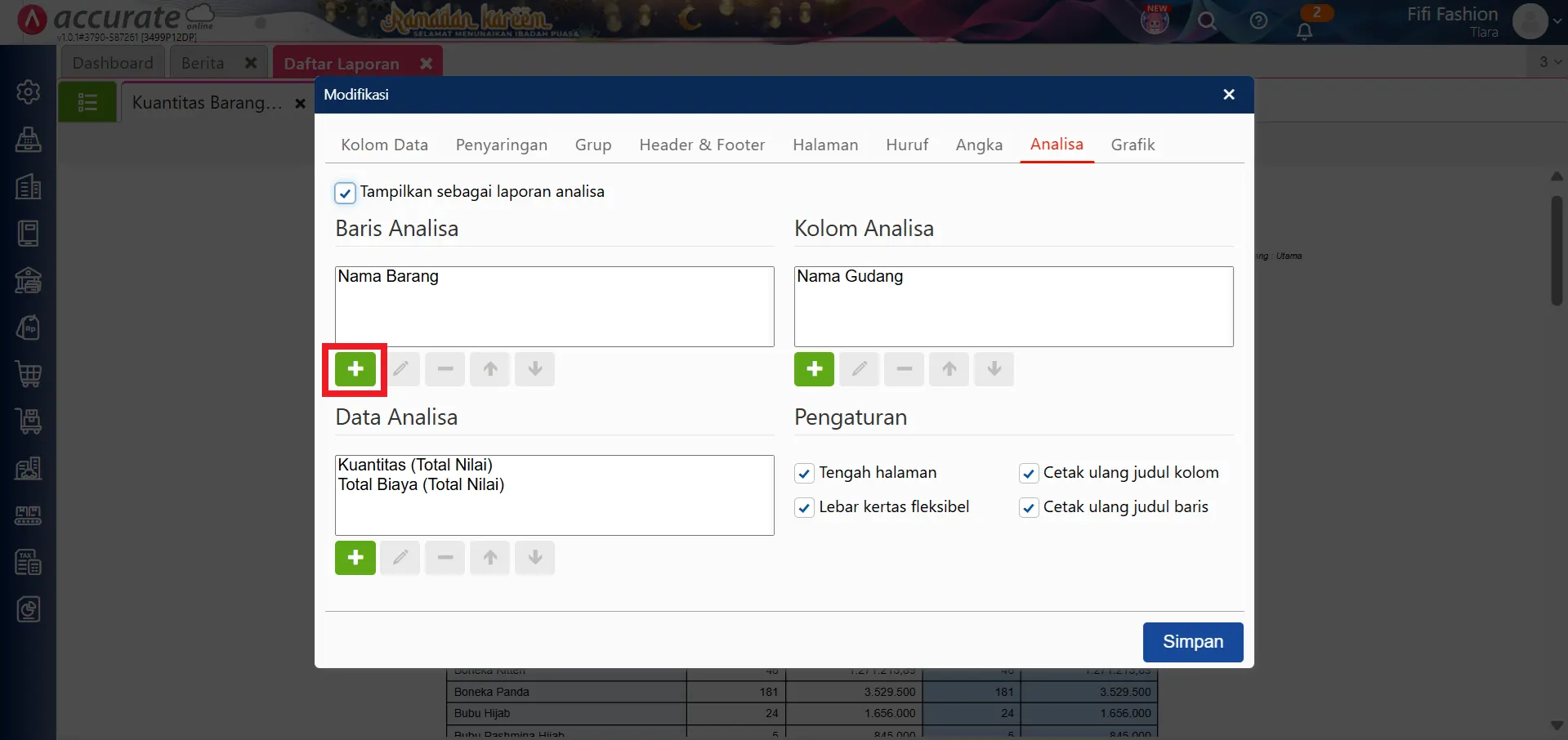
Task: Click the green plus under Baris Analisa
Action: 355,369
